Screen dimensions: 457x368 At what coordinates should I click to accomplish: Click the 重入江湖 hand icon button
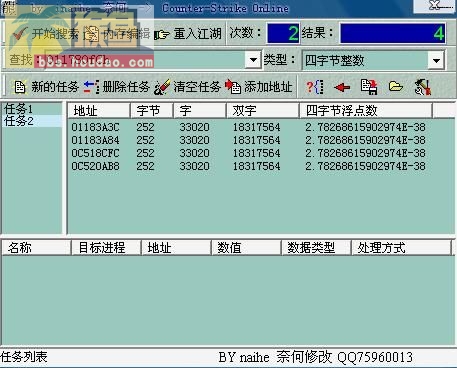pos(188,33)
